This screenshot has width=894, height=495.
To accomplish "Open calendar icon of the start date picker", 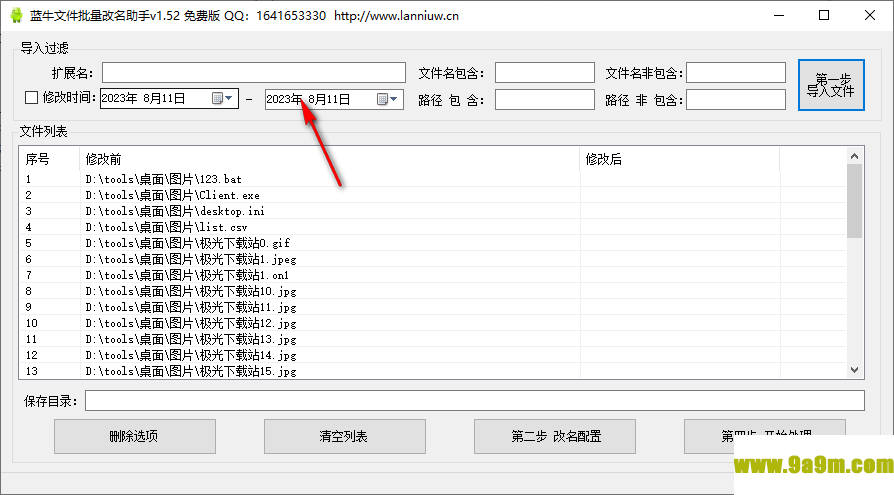I will coord(217,98).
